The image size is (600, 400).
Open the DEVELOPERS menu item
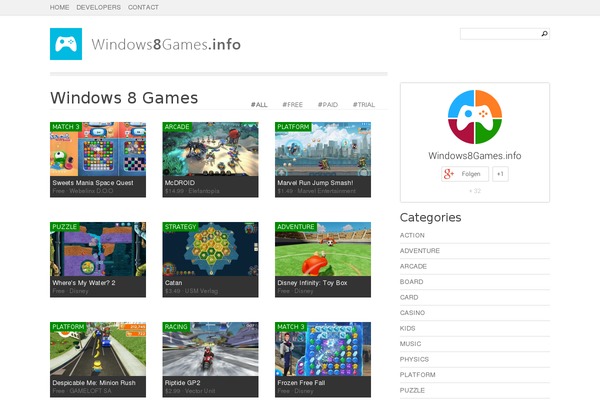(x=98, y=7)
